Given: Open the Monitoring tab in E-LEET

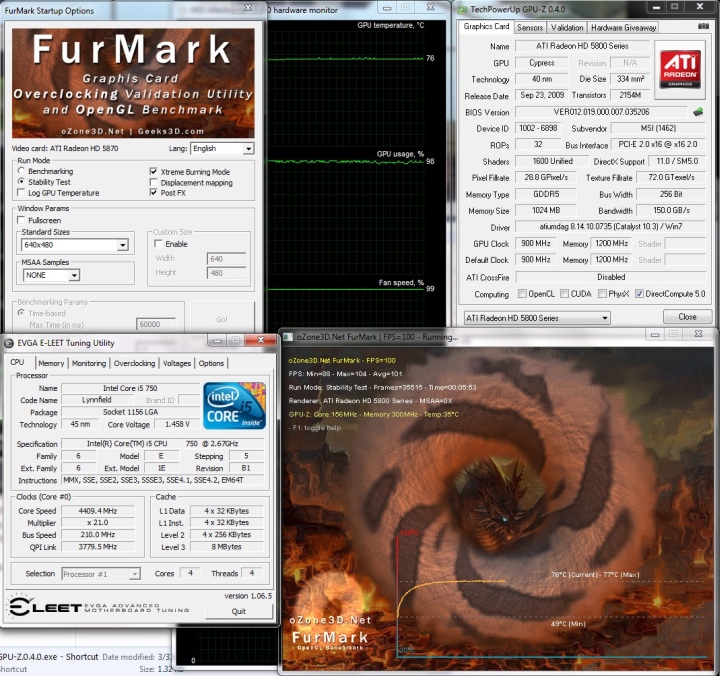Looking at the screenshot, I should click(89, 363).
